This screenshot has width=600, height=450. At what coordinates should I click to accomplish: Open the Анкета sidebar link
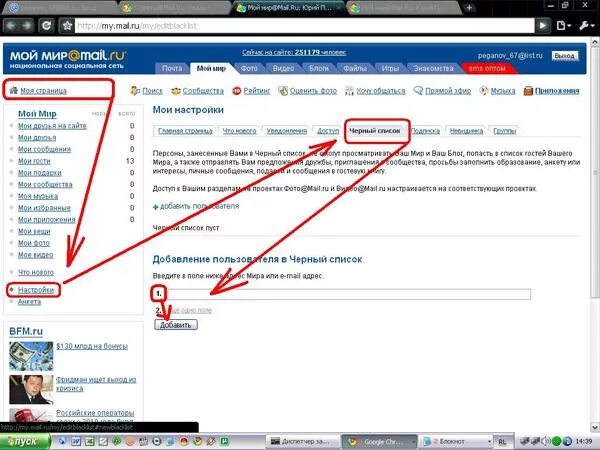(x=29, y=302)
